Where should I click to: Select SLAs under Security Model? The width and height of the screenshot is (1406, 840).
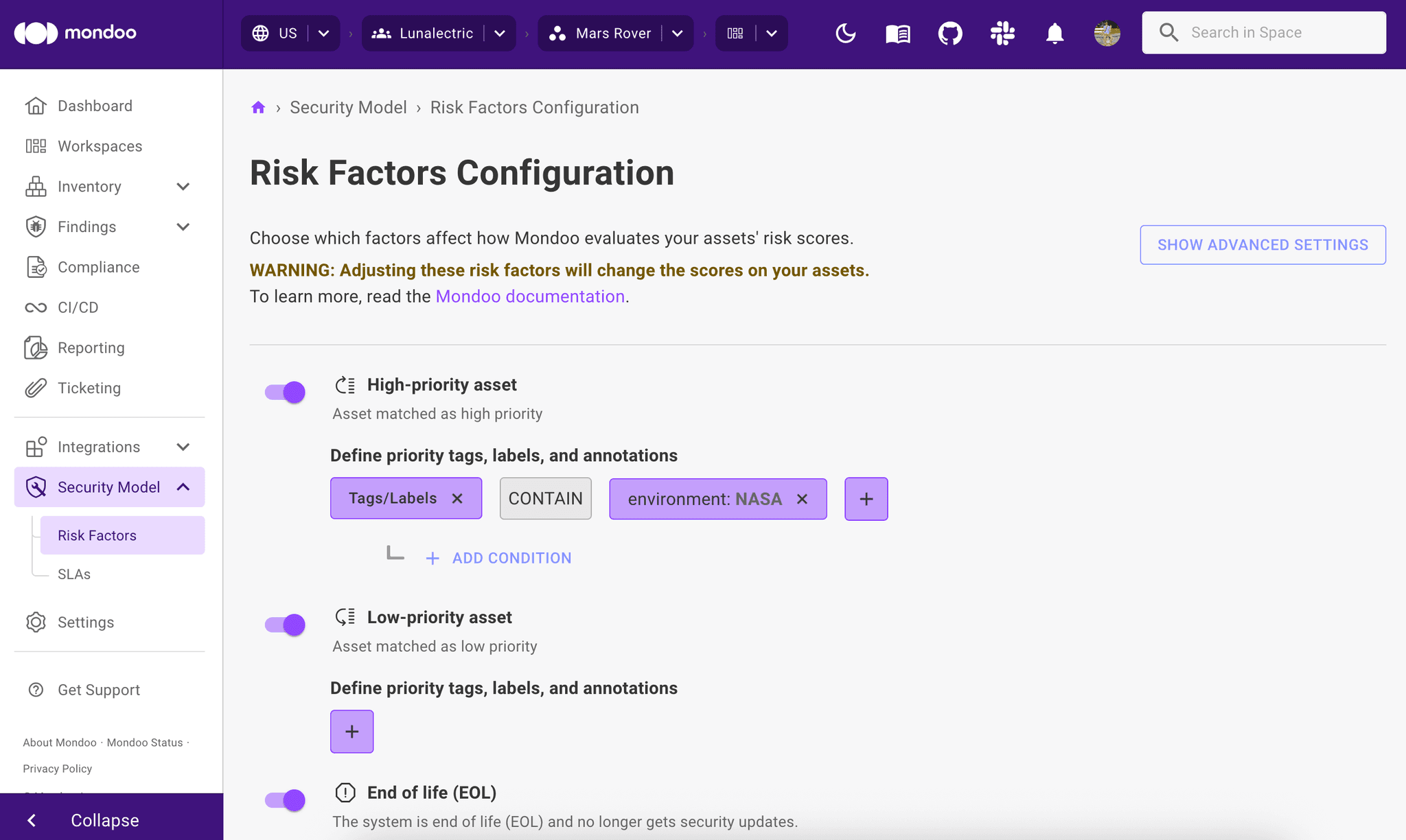(74, 574)
